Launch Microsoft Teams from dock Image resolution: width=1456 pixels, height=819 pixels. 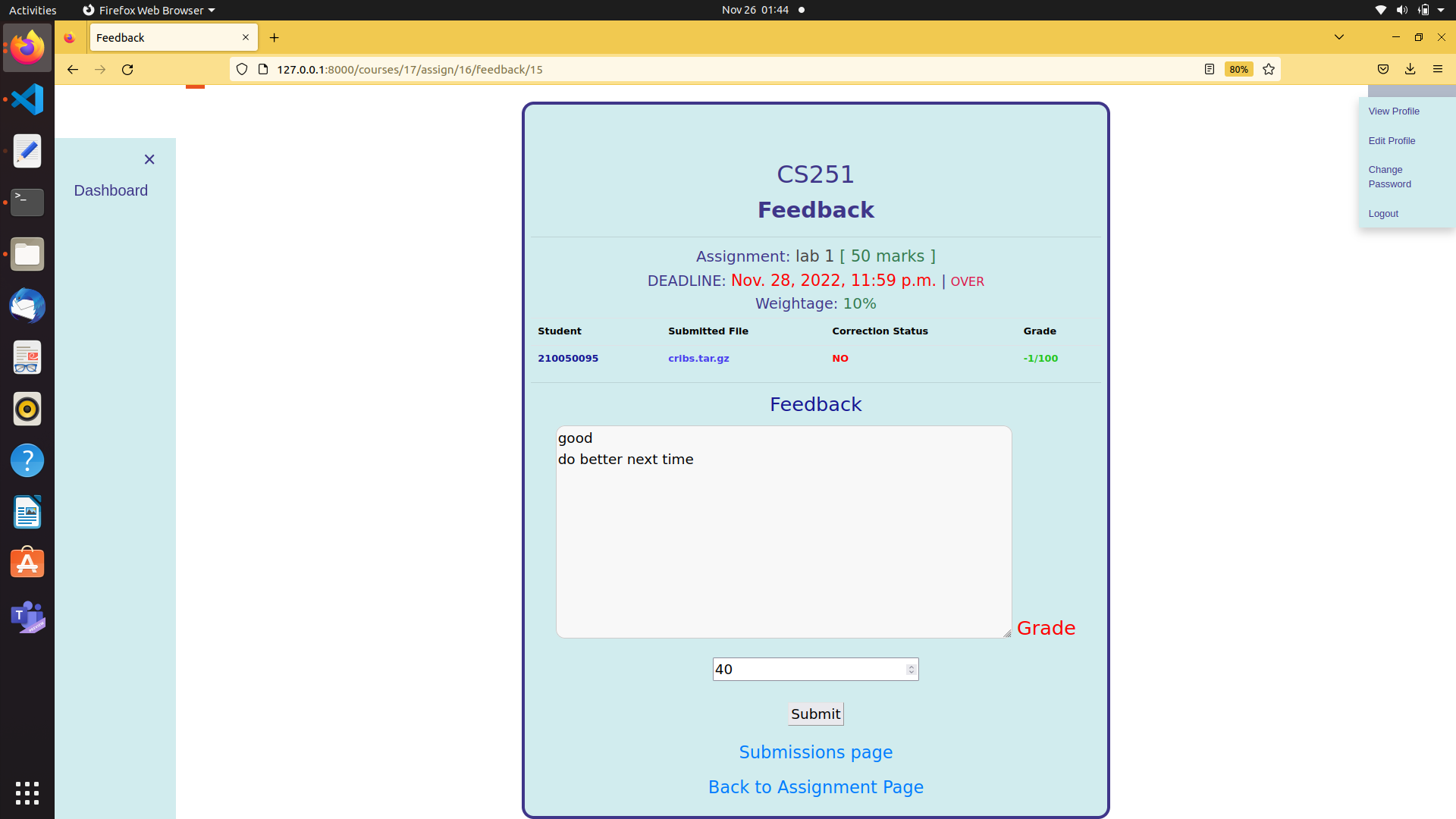pos(27,617)
